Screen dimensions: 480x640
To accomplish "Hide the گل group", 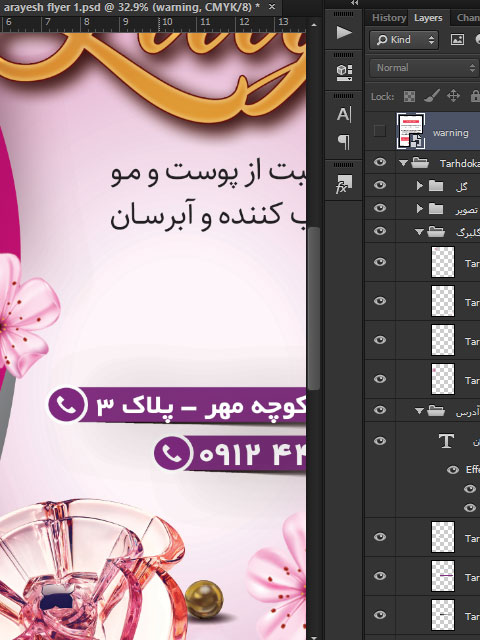I will 380,185.
